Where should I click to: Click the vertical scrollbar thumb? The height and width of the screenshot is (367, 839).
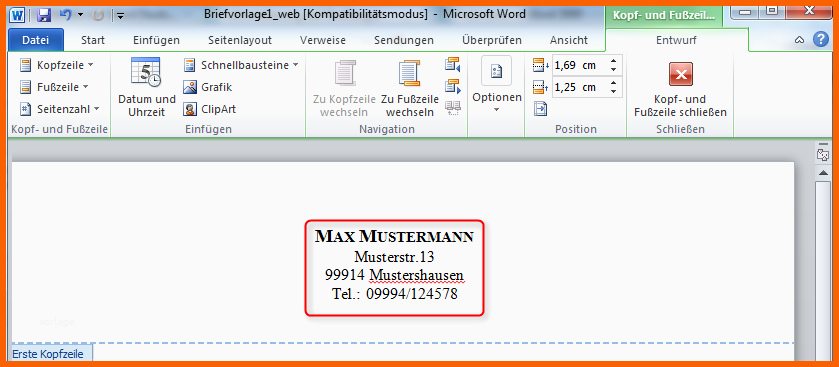click(x=822, y=270)
